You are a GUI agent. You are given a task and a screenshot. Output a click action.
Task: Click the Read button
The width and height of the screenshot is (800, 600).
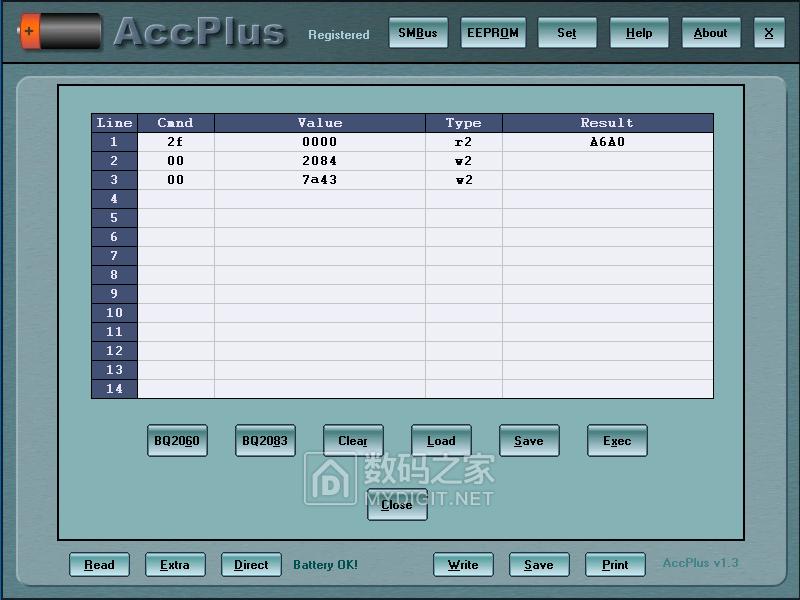99,565
